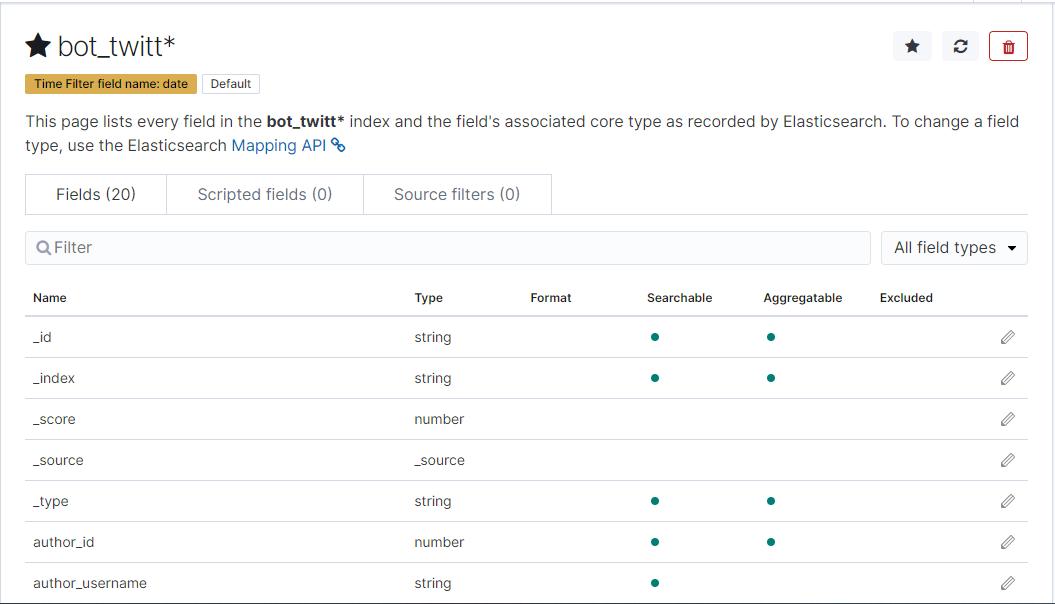The image size is (1055, 604).
Task: Open editor for _type field
Action: [1007, 502]
